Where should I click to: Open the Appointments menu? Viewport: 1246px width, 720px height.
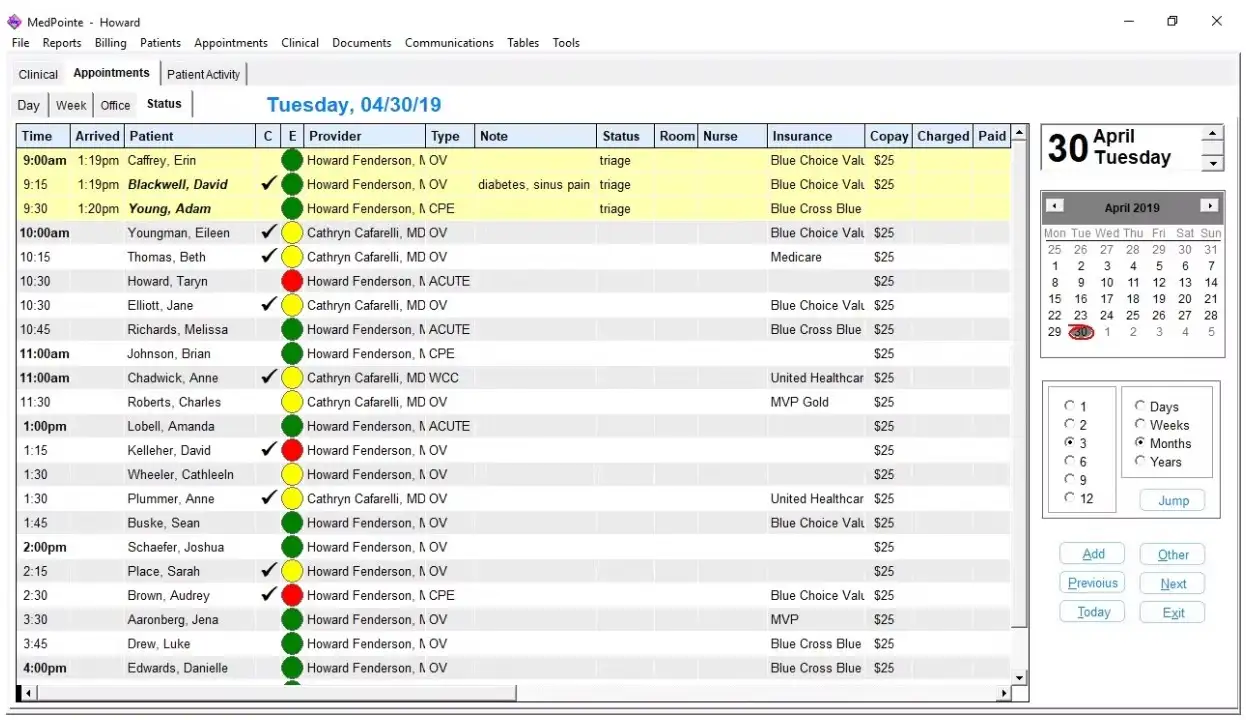click(230, 43)
